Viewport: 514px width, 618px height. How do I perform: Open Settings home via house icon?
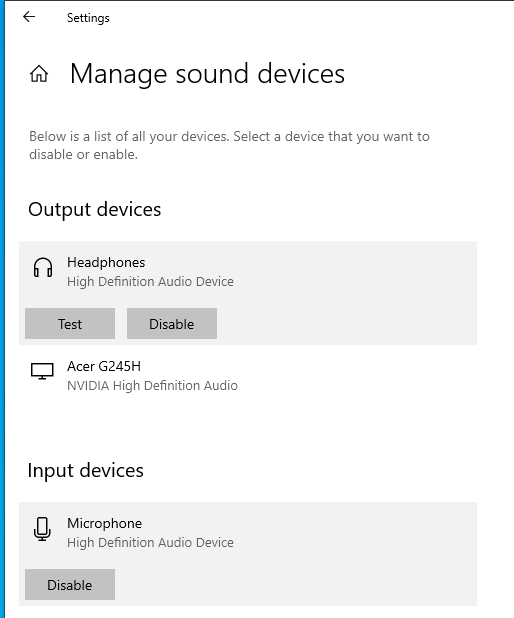click(39, 74)
